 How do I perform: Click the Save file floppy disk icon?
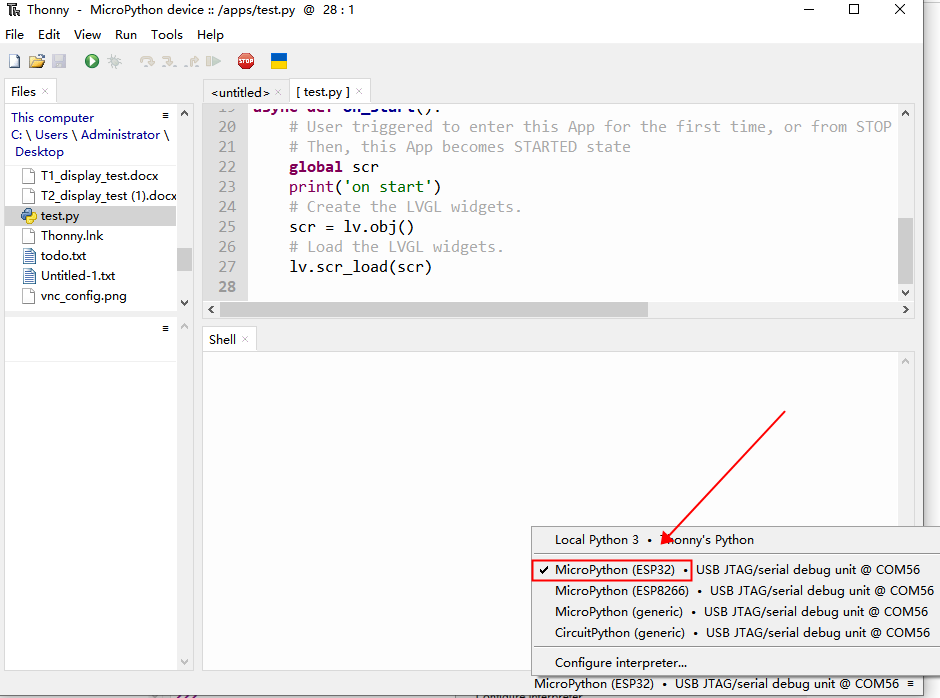pos(59,61)
